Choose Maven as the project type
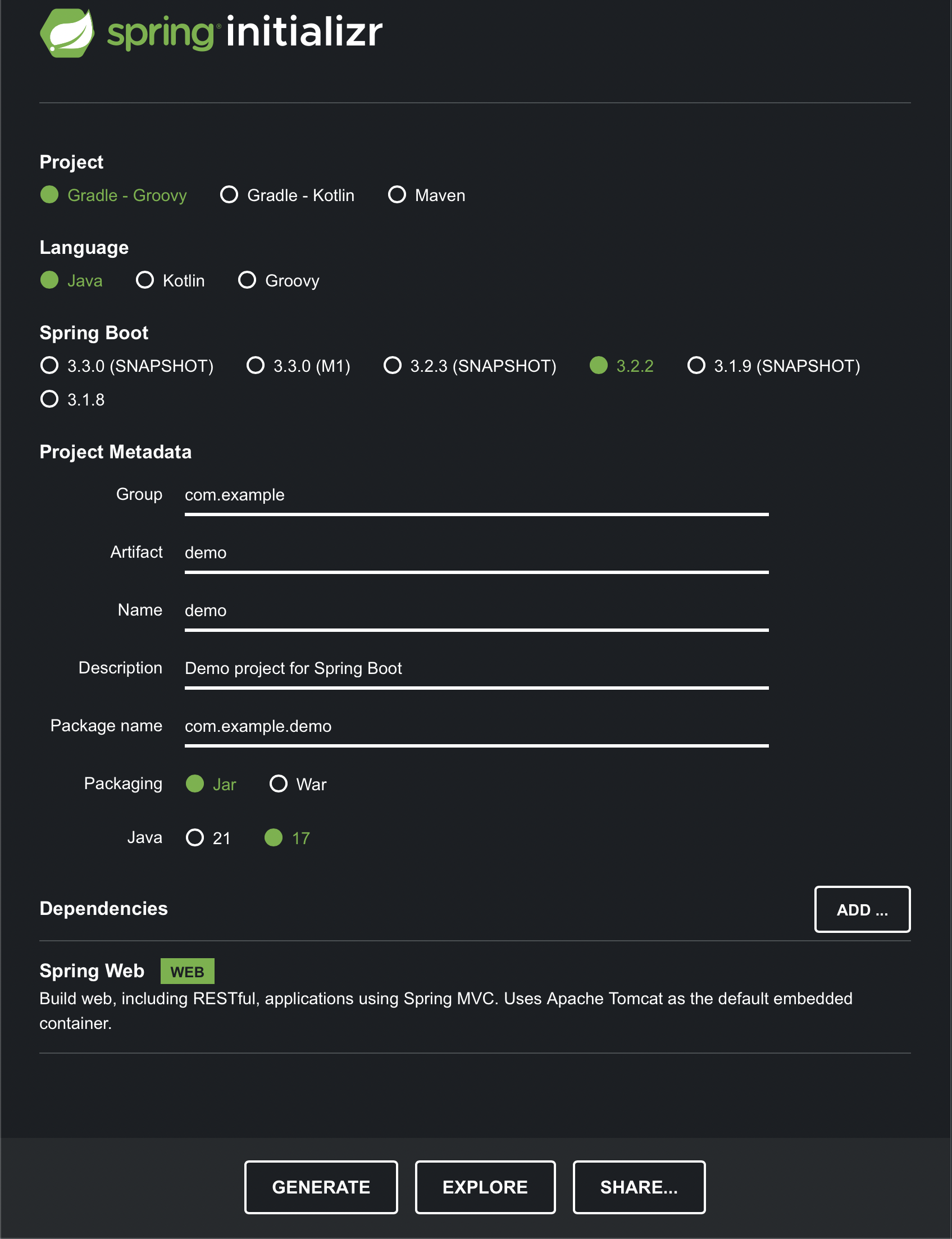This screenshot has height=1239, width=952. (427, 195)
